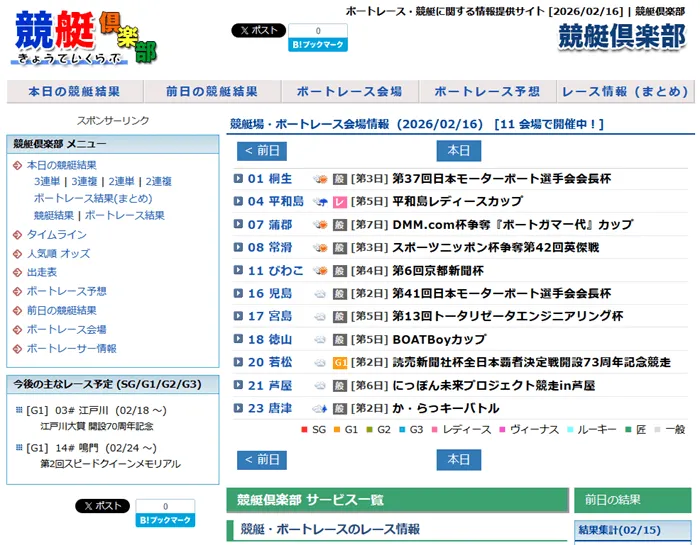Click the grey 般 badge in the 芦屋 row
Viewport: 700px width, 545px height.
click(340, 385)
